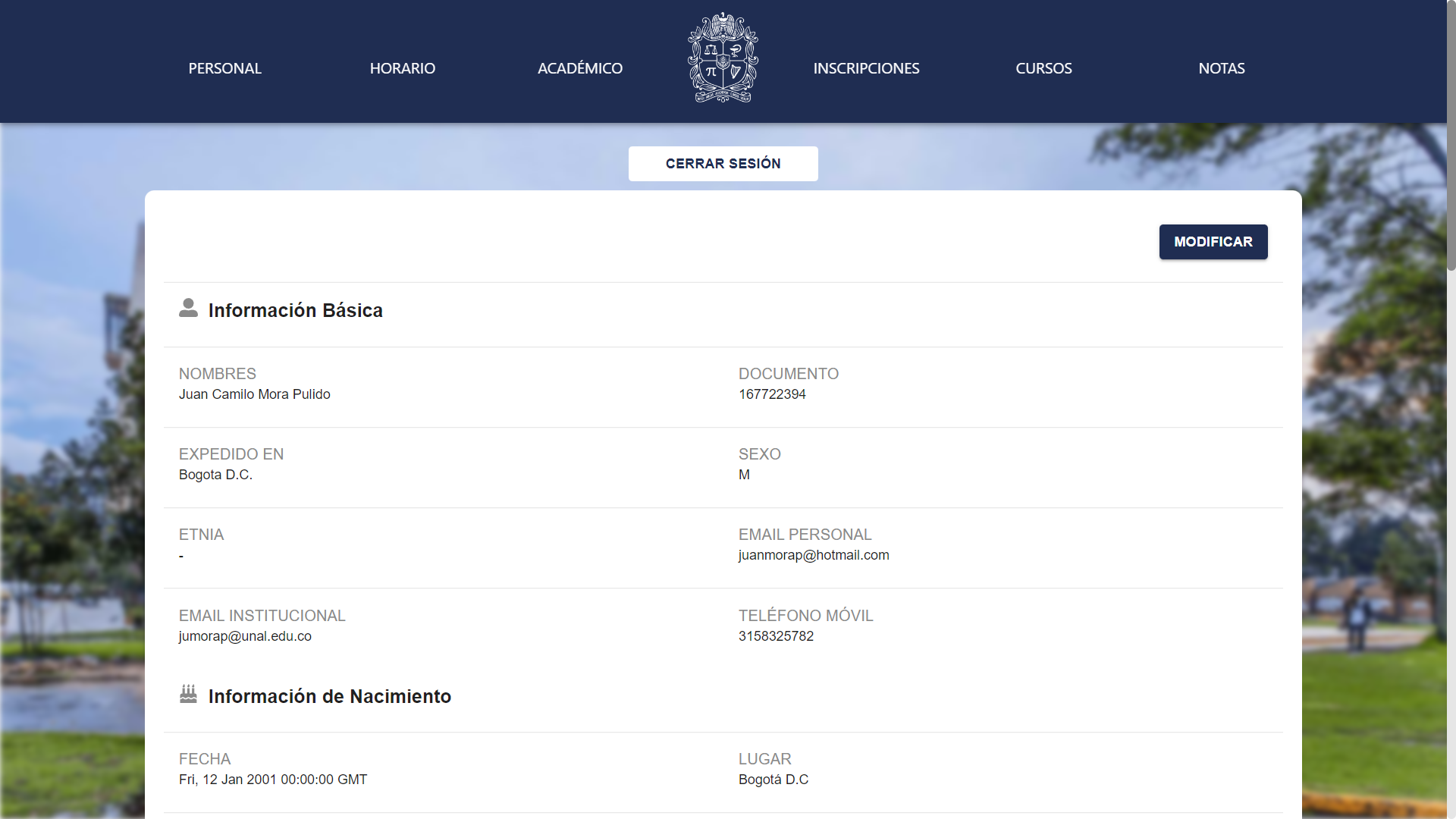Click the mobile phone number 3158325782
The height and width of the screenshot is (819, 1456).
[775, 636]
